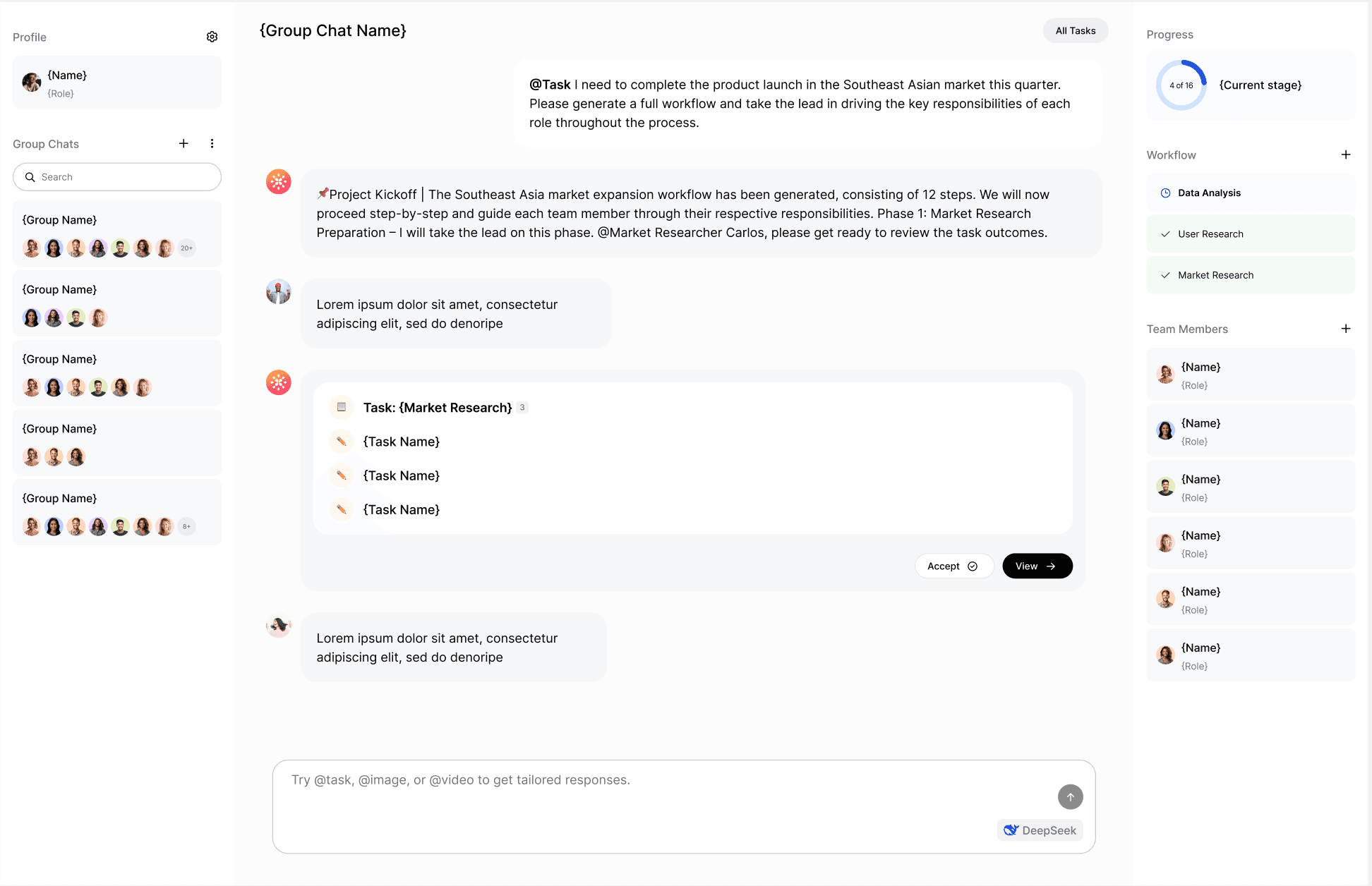Click the Market Research task list icon
This screenshot has height=886, width=1372.
click(x=342, y=407)
